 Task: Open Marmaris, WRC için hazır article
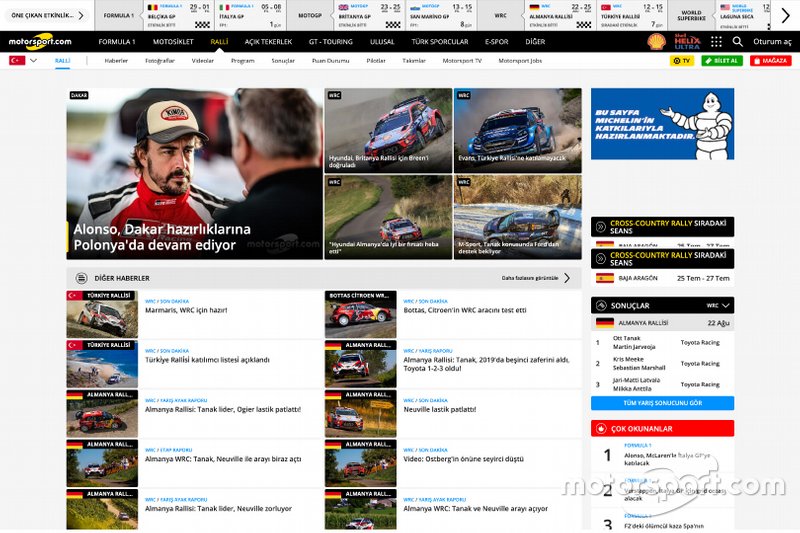click(186, 310)
